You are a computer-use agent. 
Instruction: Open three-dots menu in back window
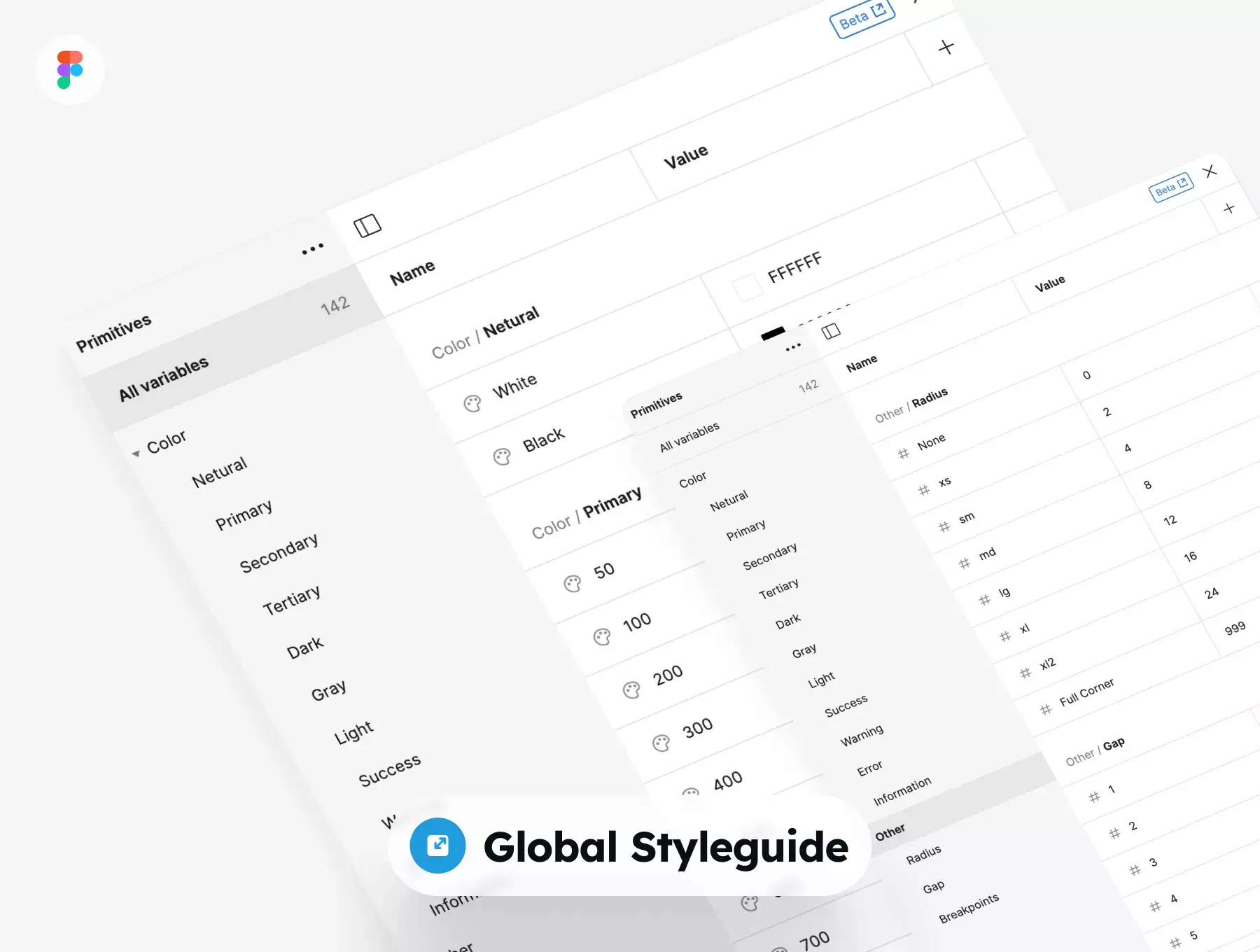click(313, 248)
